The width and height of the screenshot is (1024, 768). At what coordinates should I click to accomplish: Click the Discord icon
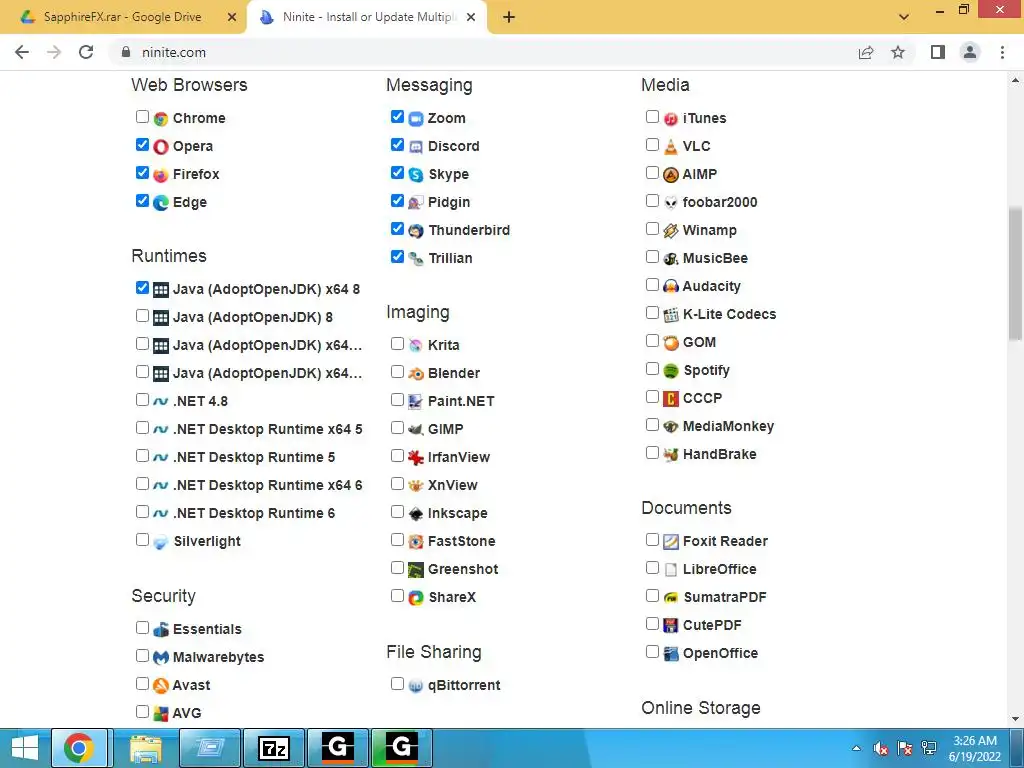click(416, 147)
